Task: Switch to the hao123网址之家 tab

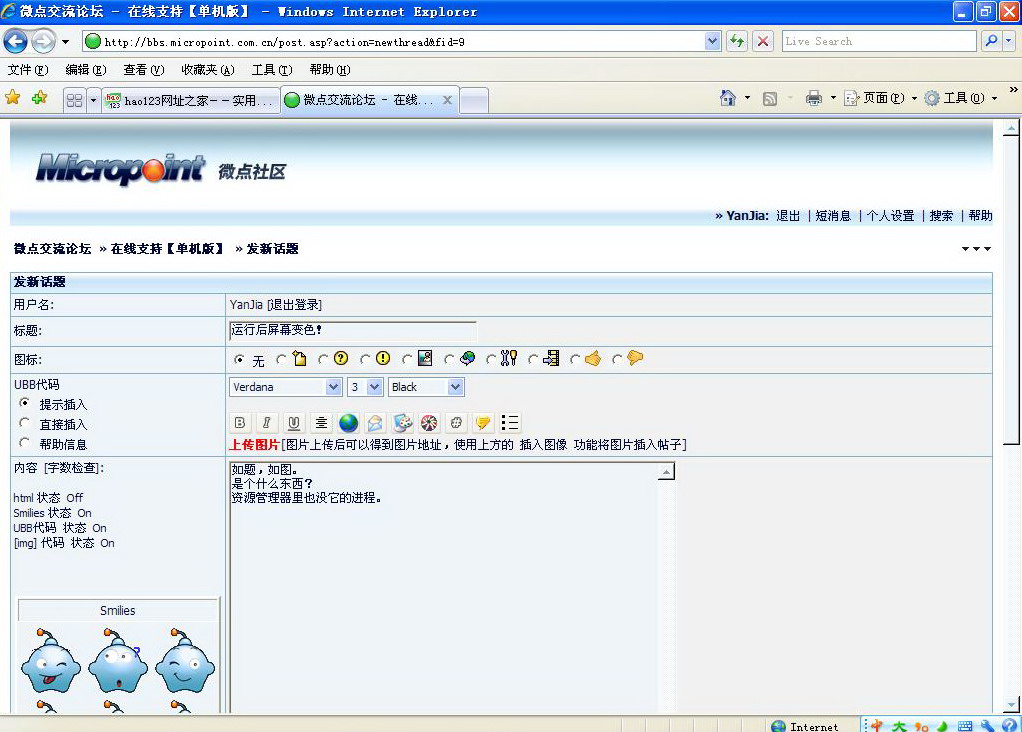Action: 190,100
